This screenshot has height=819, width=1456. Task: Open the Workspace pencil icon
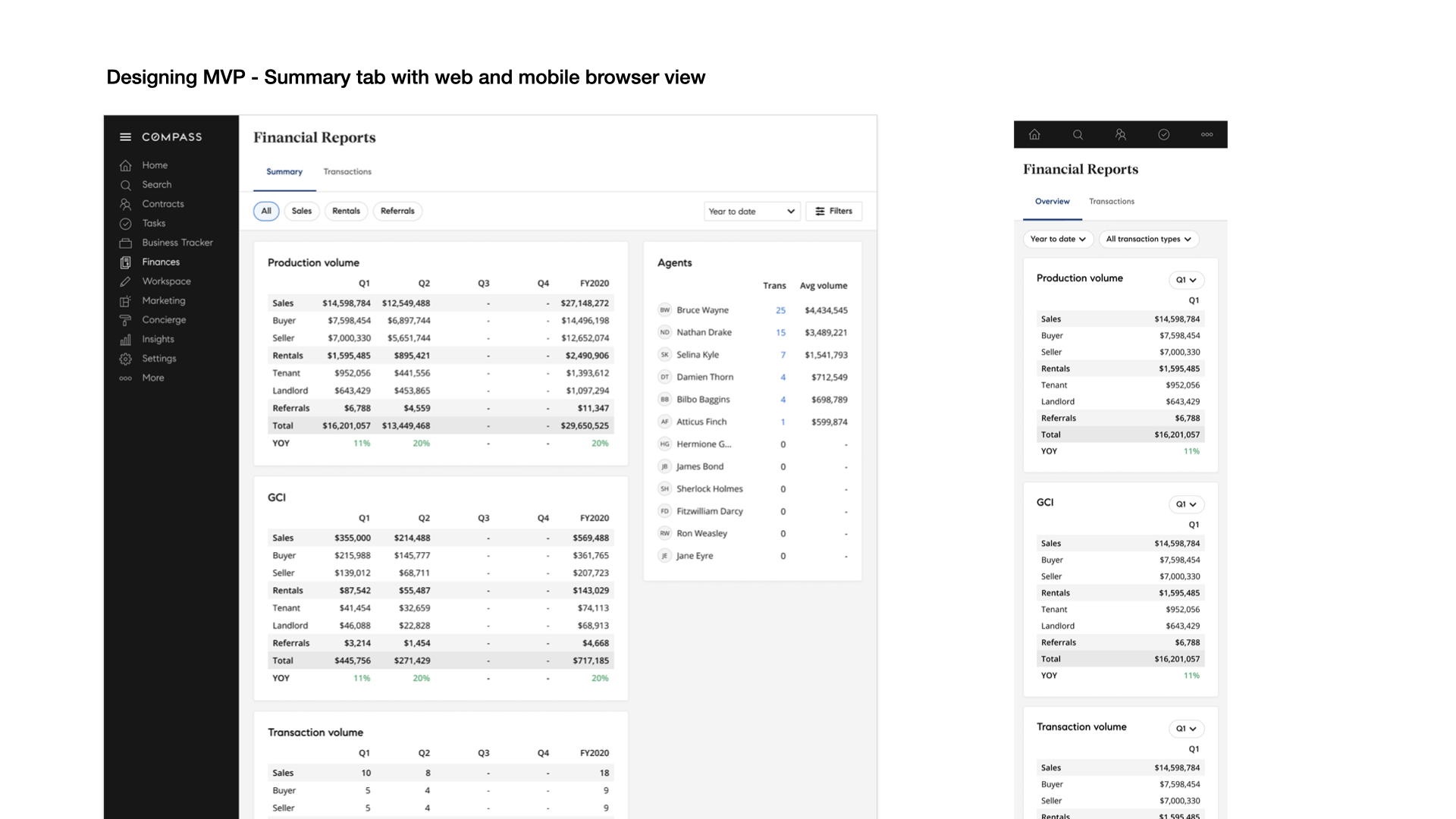(x=125, y=281)
